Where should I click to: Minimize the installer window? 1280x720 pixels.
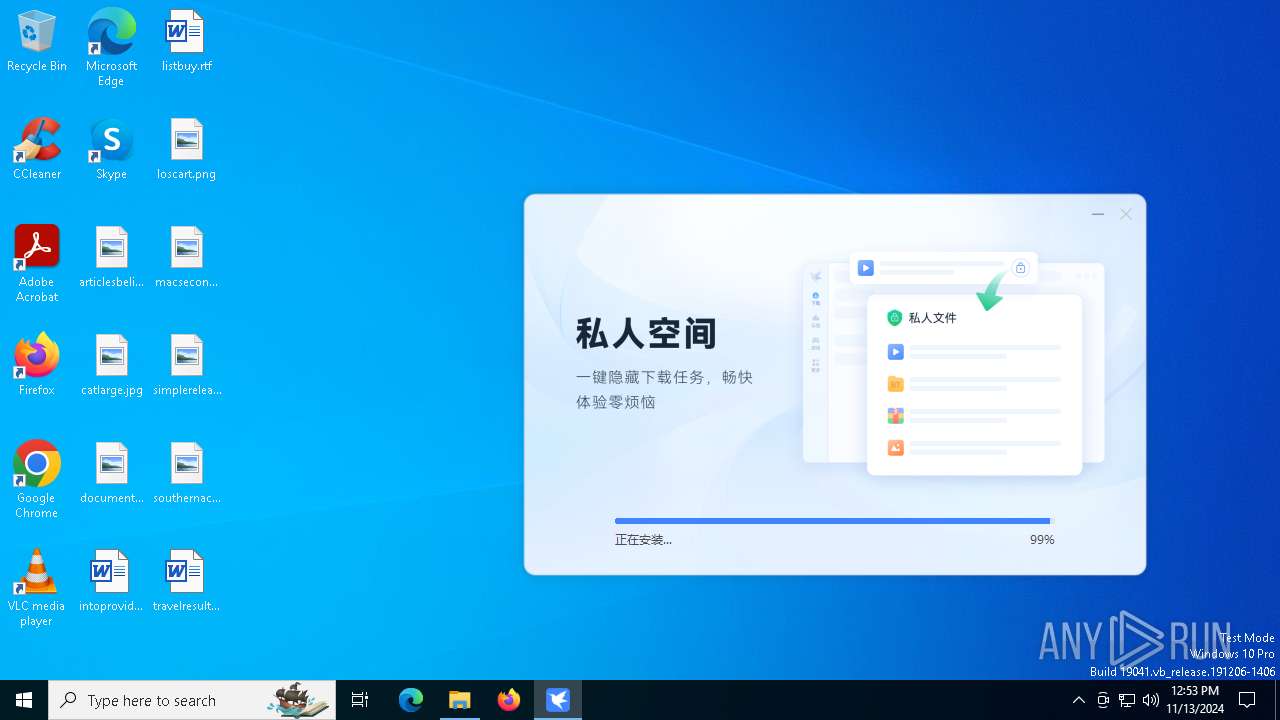tap(1098, 214)
